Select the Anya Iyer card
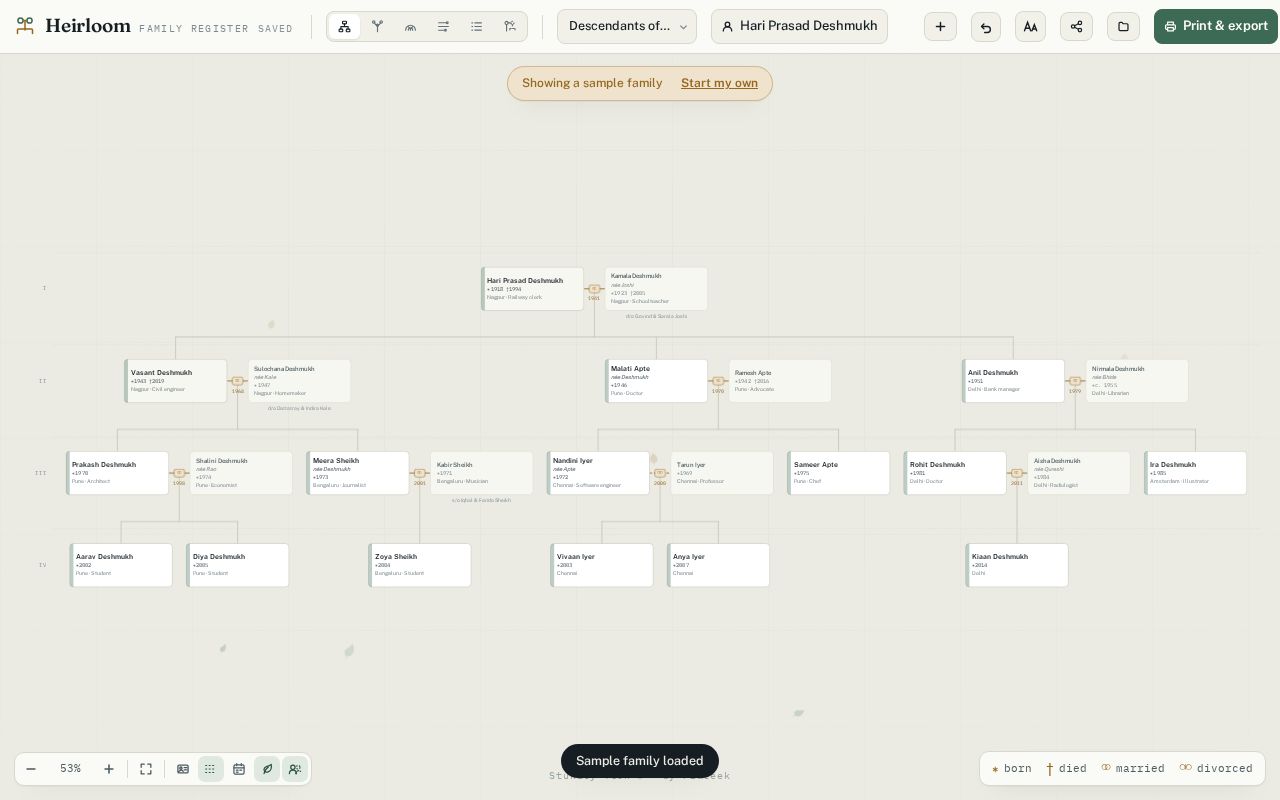 coord(718,565)
